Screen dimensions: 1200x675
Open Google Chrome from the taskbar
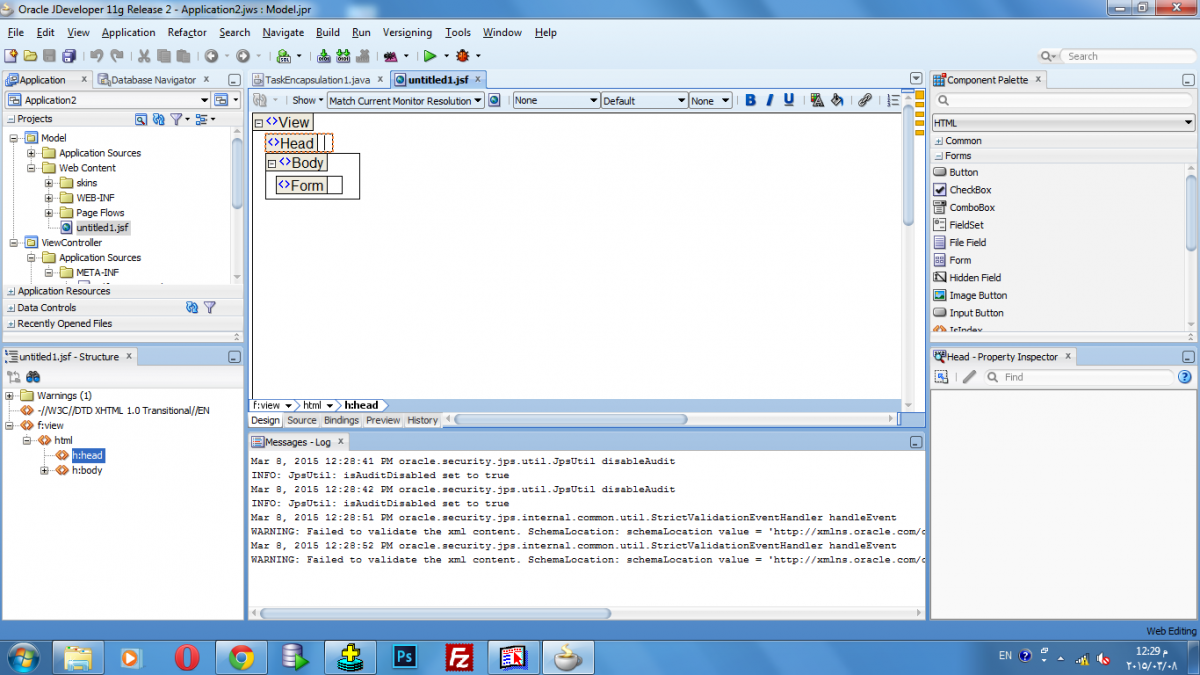point(240,657)
